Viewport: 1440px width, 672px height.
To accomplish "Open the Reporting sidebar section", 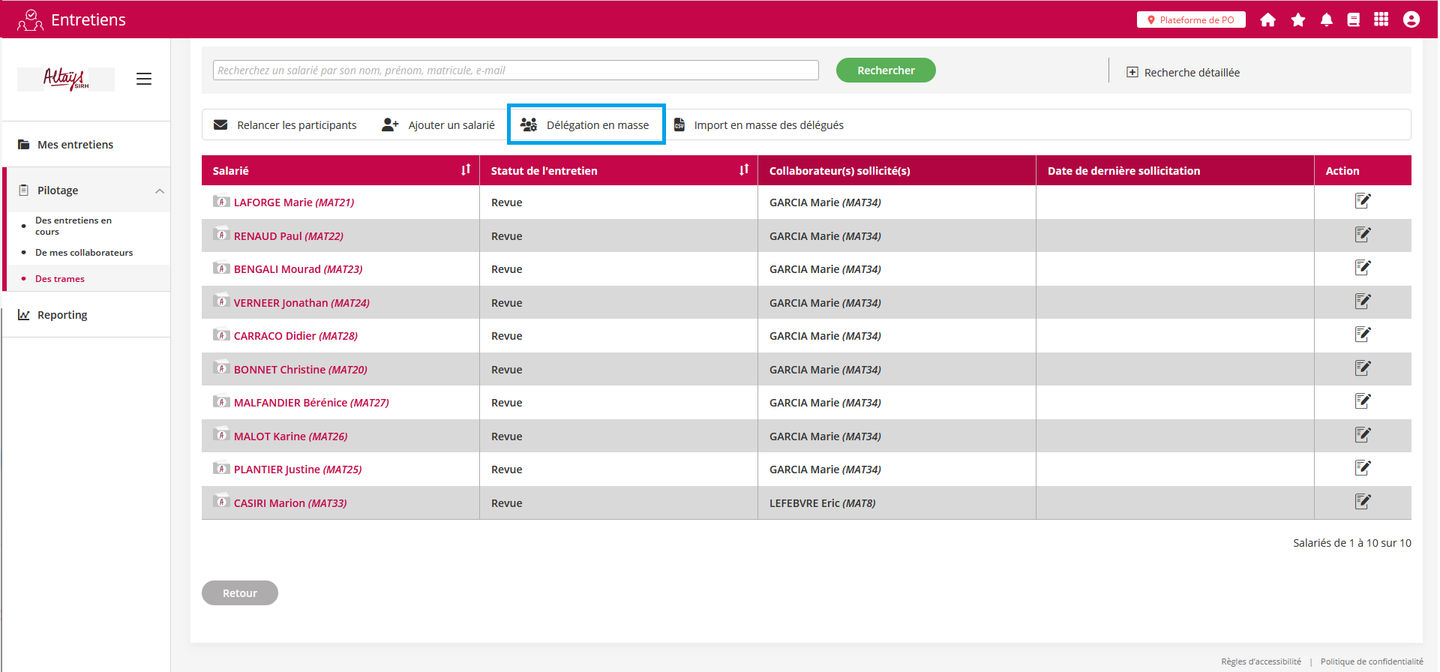I will tap(62, 315).
